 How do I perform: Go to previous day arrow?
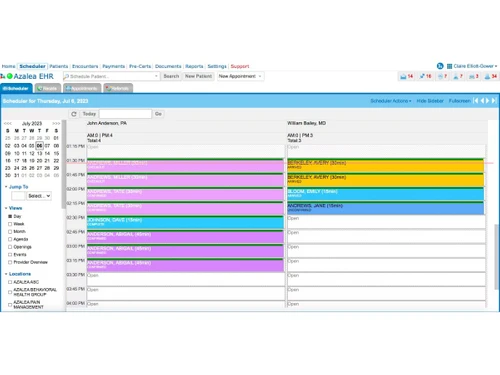point(482,101)
